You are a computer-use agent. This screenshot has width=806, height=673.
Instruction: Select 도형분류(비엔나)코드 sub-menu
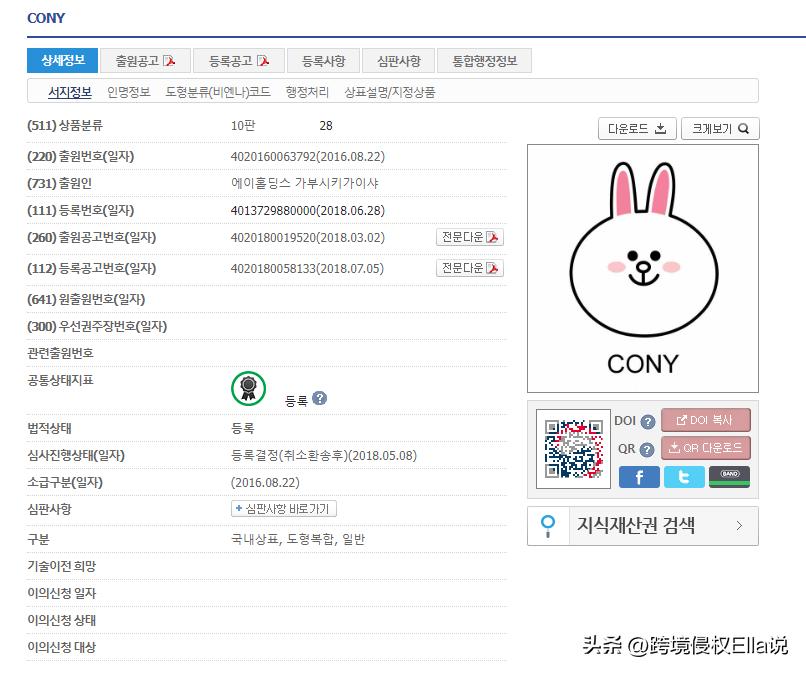[x=218, y=92]
